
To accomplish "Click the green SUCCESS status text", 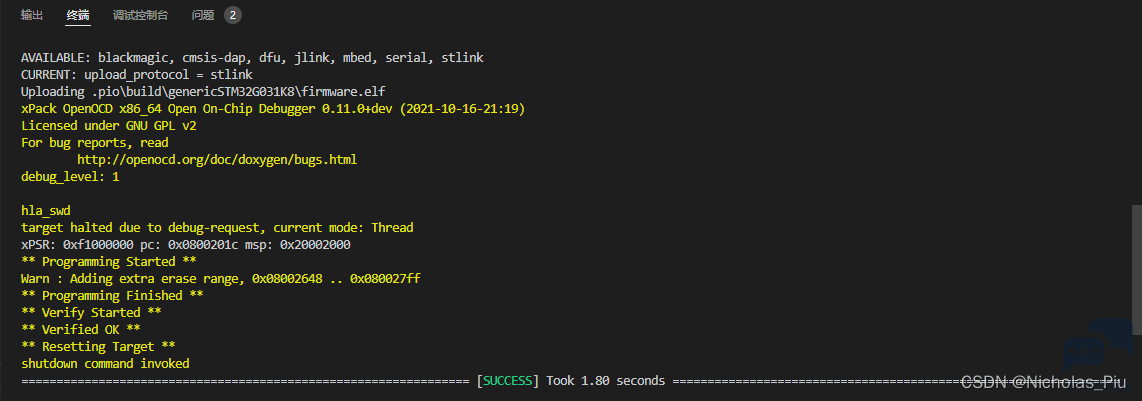I will click(x=508, y=381).
